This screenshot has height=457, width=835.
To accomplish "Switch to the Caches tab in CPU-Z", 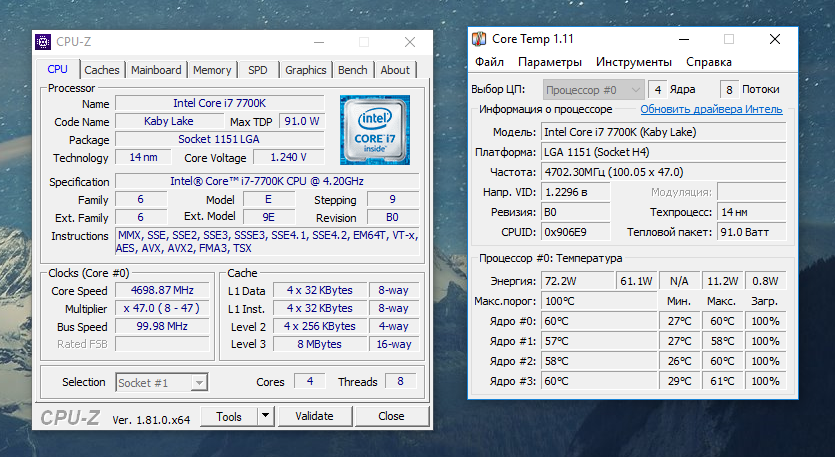I will (x=102, y=70).
